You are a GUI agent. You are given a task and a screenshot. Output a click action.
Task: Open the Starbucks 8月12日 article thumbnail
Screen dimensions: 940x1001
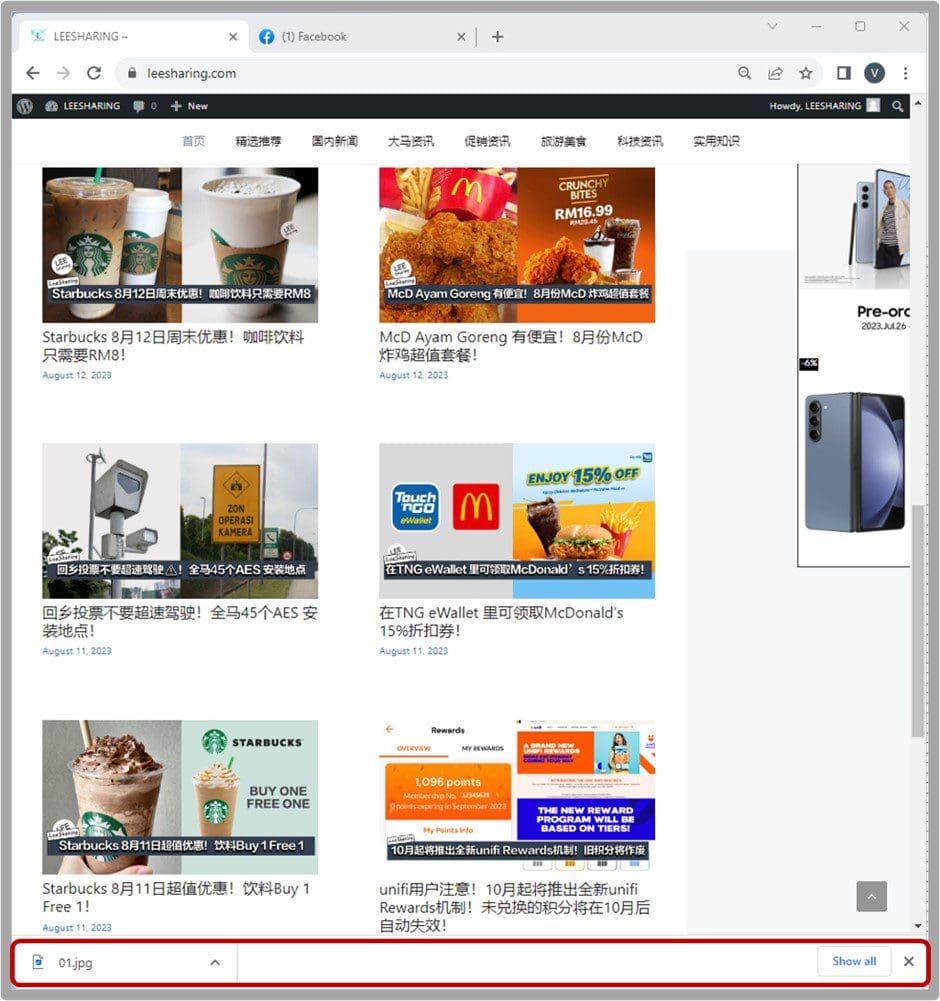(180, 245)
